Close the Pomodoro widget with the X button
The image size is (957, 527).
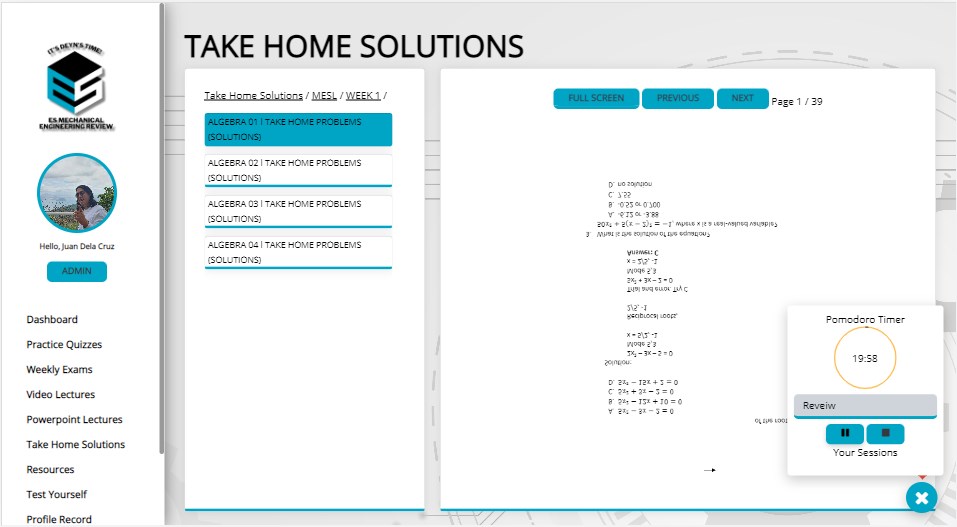pos(922,498)
